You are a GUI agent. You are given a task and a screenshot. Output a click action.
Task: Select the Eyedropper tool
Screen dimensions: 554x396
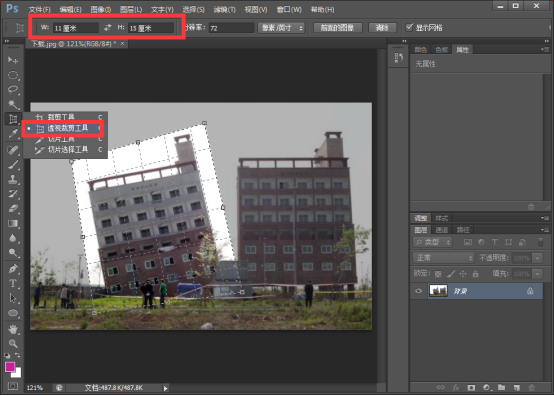[13, 134]
